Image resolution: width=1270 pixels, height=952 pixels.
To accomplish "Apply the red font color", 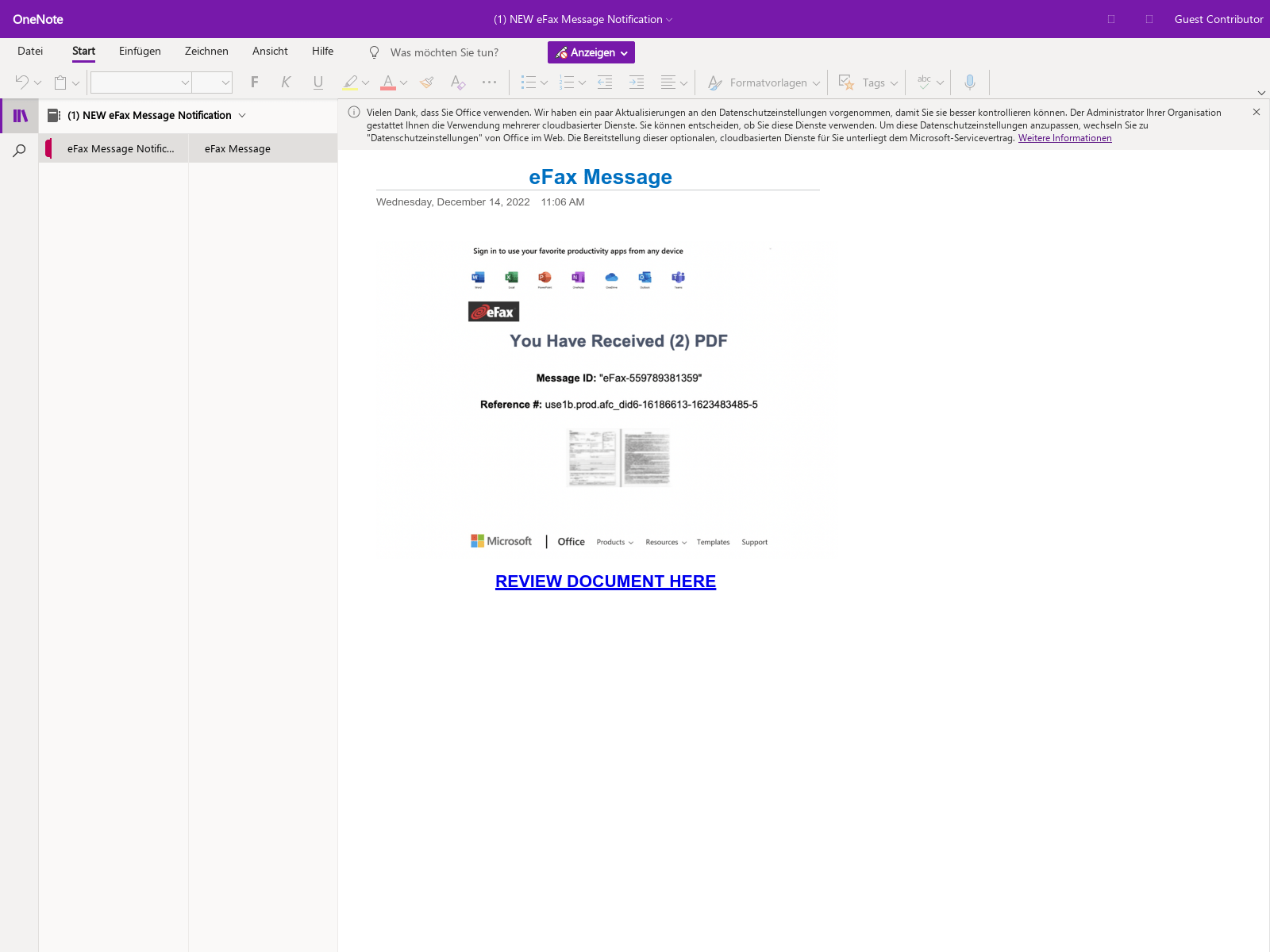I will 388,82.
